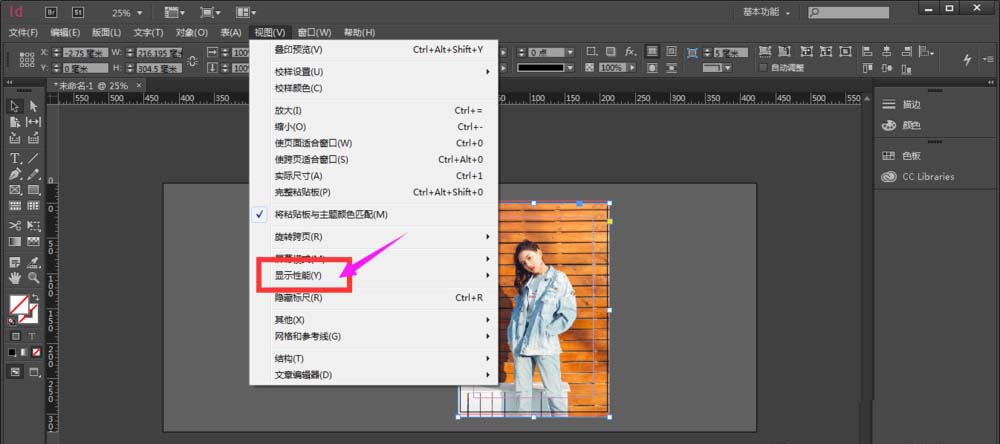Toggle rulers with 隐藏标尺 menu item
The image size is (1000, 444).
tap(298, 298)
